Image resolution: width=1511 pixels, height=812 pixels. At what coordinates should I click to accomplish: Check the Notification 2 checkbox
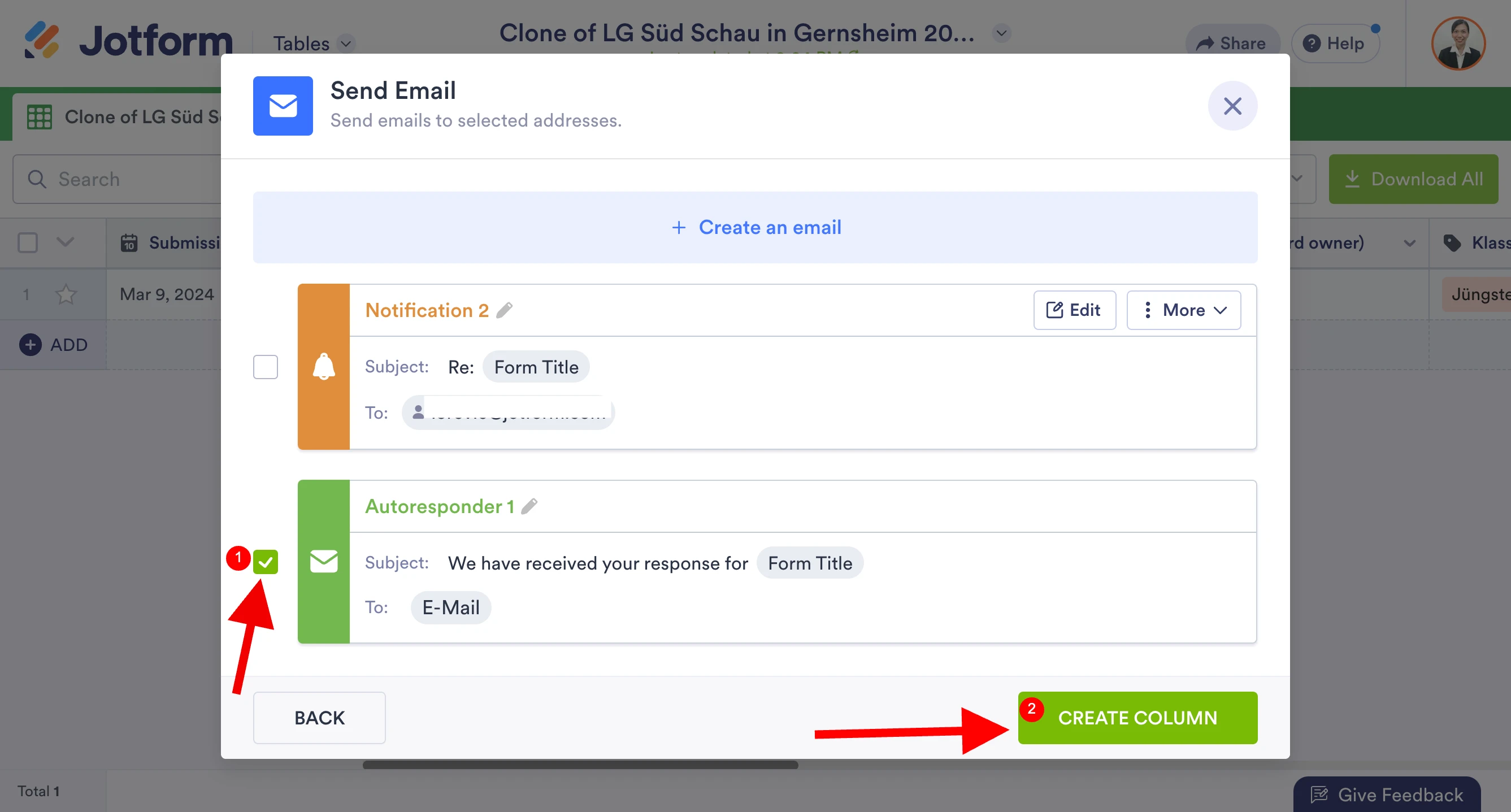click(x=265, y=367)
